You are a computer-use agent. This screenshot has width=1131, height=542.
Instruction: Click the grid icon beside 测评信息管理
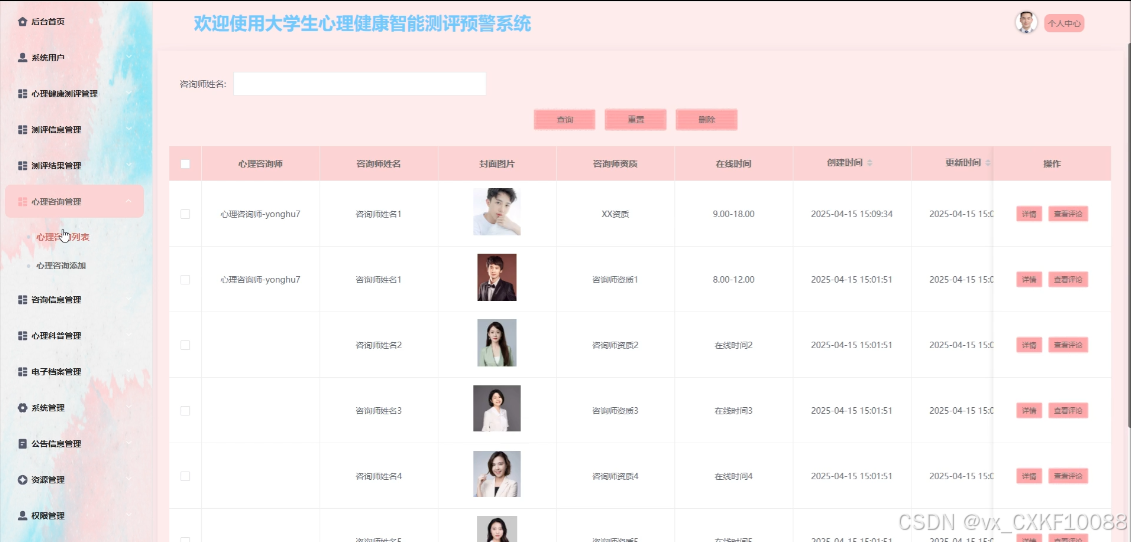coord(22,130)
